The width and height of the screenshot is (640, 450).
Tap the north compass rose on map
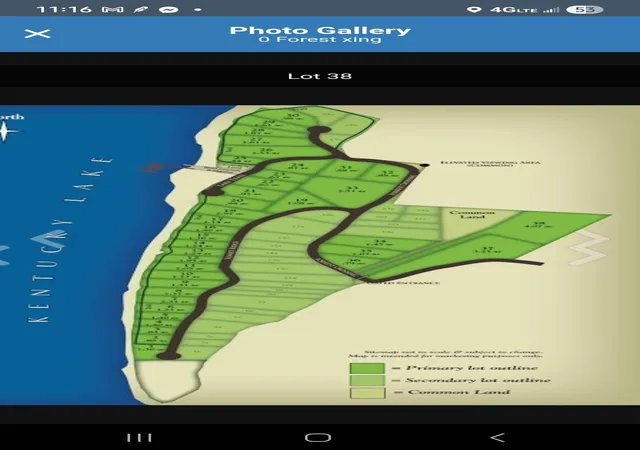[5, 131]
